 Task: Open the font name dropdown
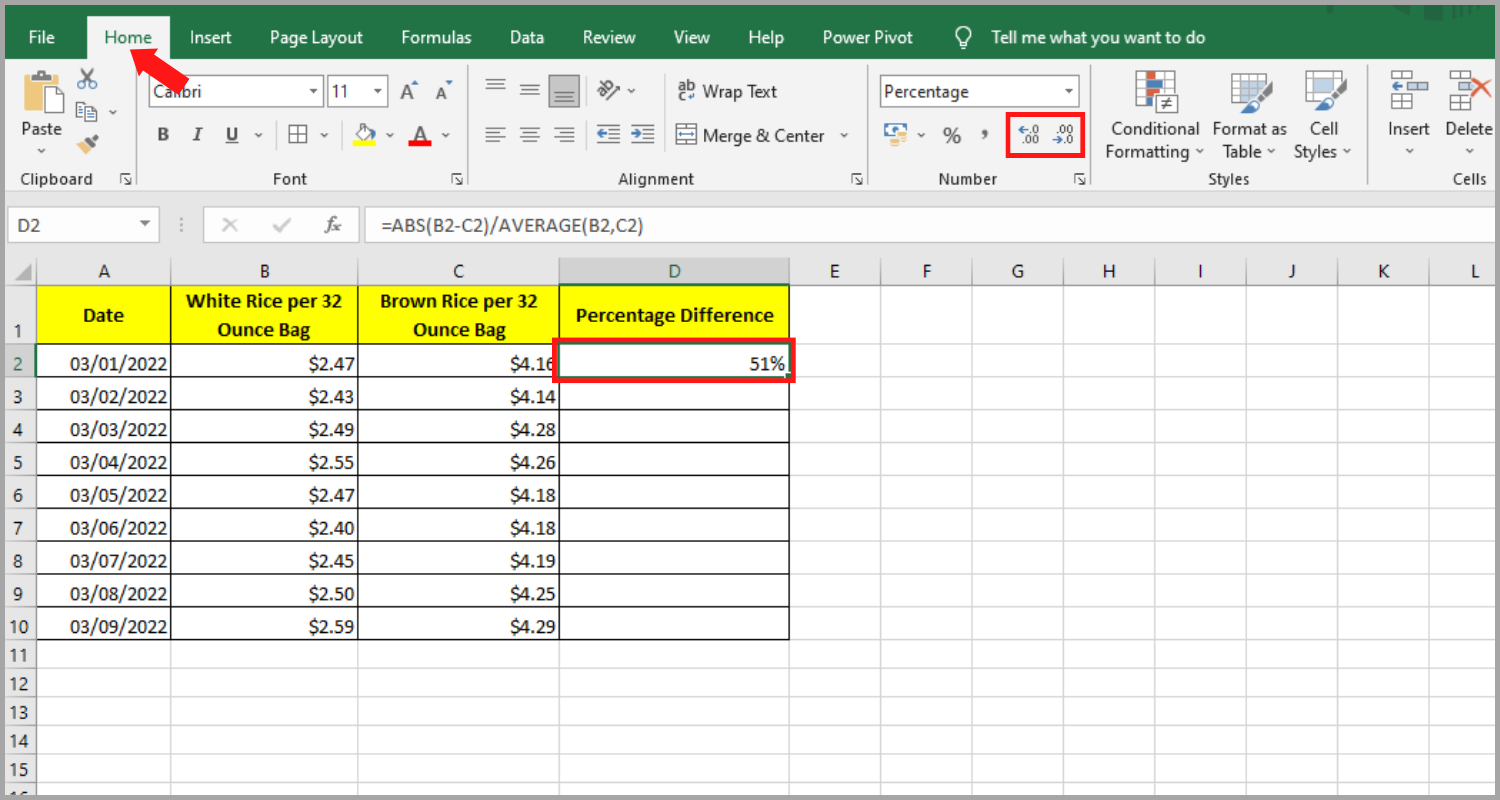[x=315, y=91]
